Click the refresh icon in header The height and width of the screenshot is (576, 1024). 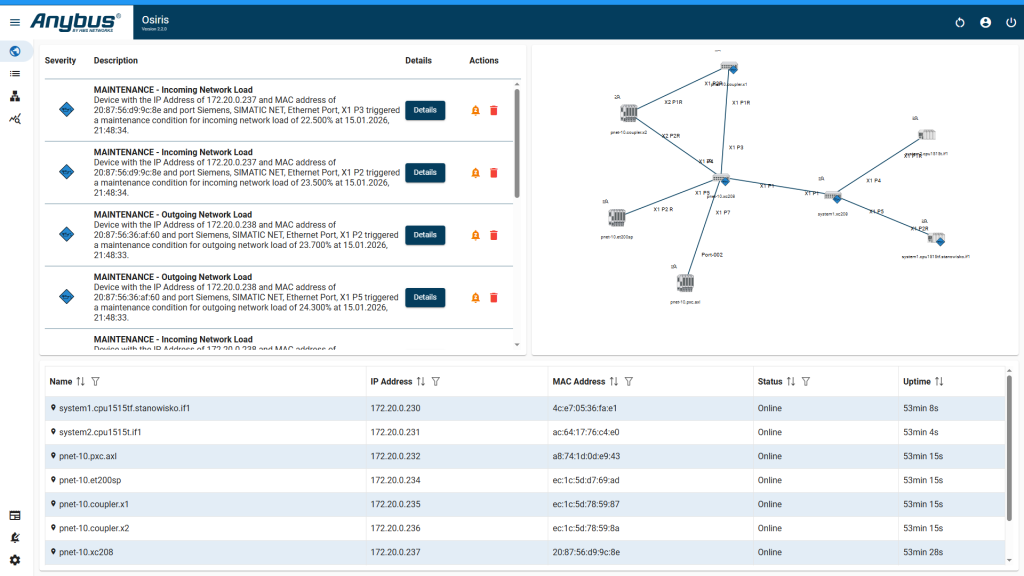coord(959,22)
